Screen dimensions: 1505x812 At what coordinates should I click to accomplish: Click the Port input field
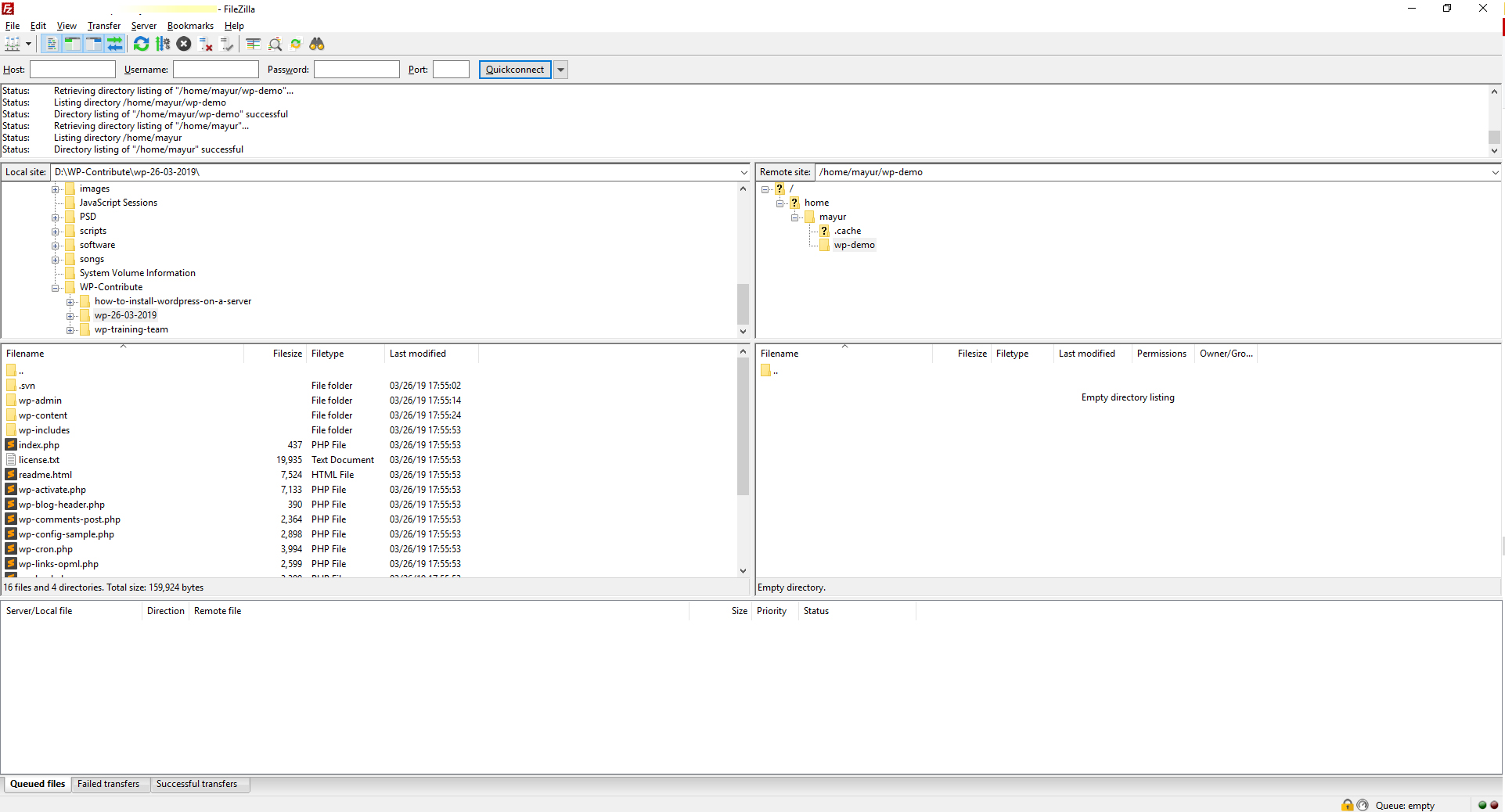(451, 70)
